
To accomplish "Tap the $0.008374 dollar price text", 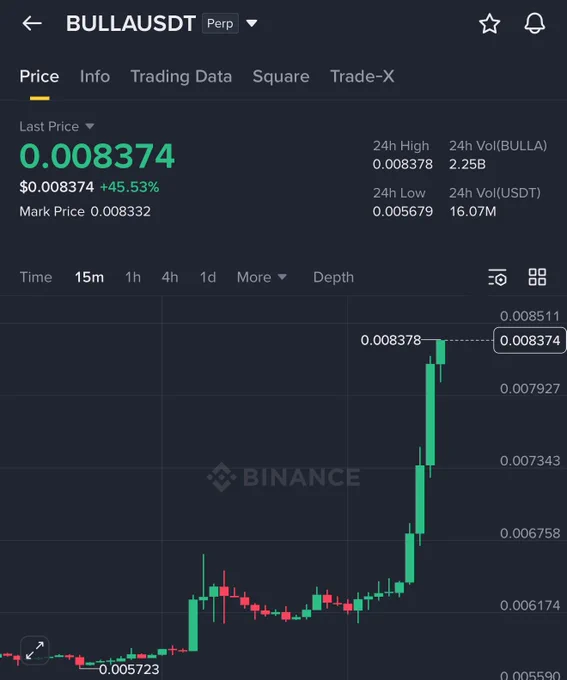I will click(56, 187).
